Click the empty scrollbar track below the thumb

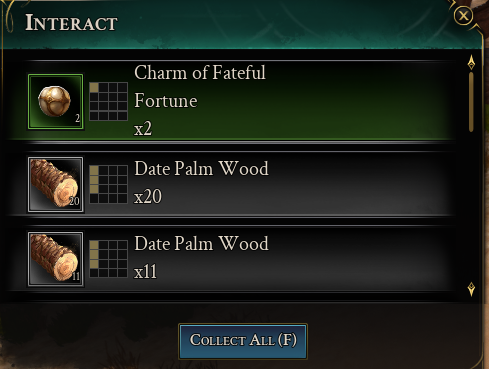[471, 207]
